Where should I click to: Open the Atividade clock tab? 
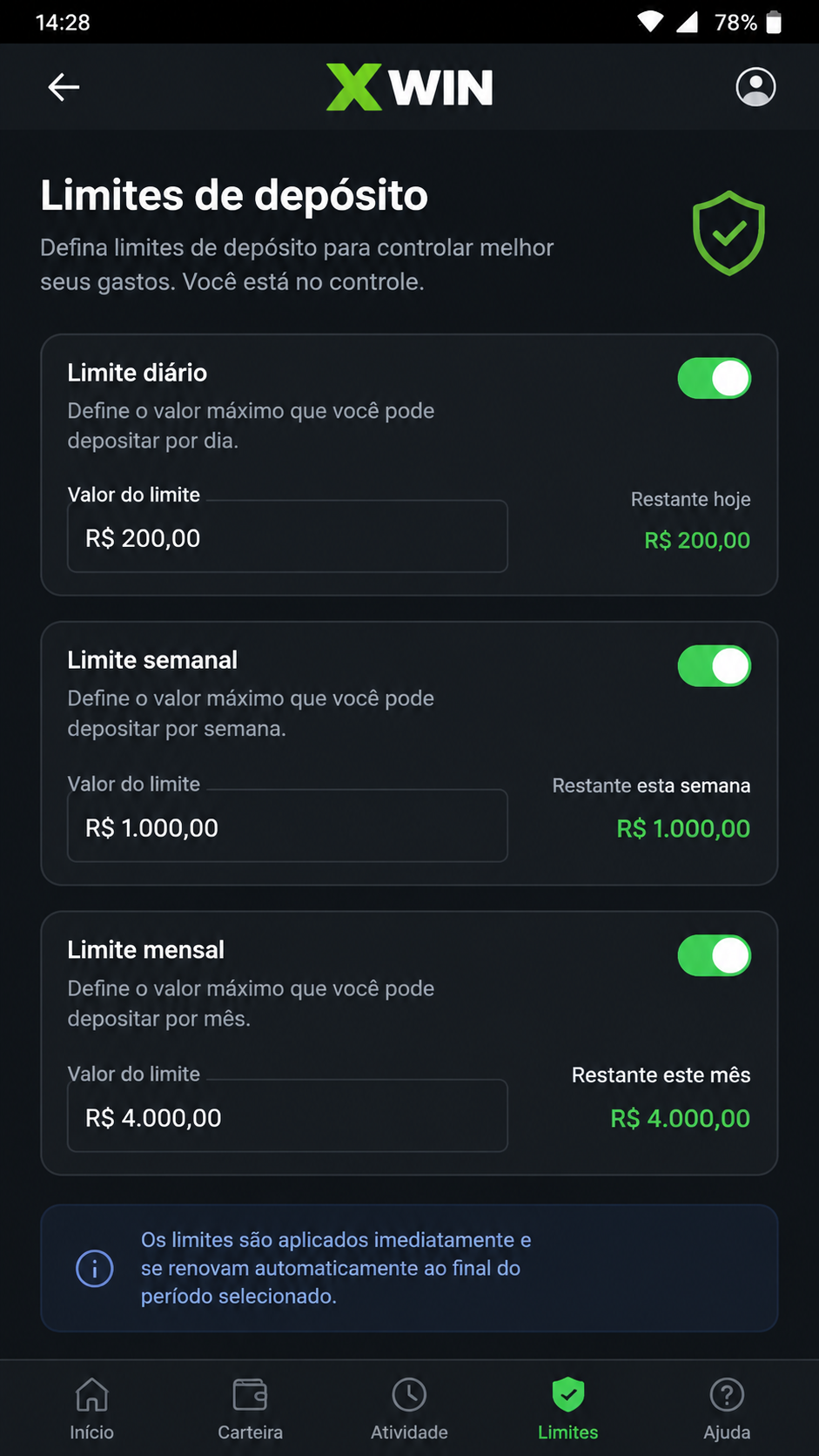click(409, 1409)
